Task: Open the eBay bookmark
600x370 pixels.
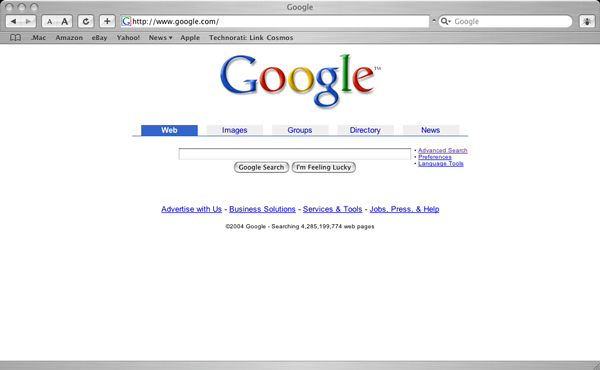Action: (99, 37)
